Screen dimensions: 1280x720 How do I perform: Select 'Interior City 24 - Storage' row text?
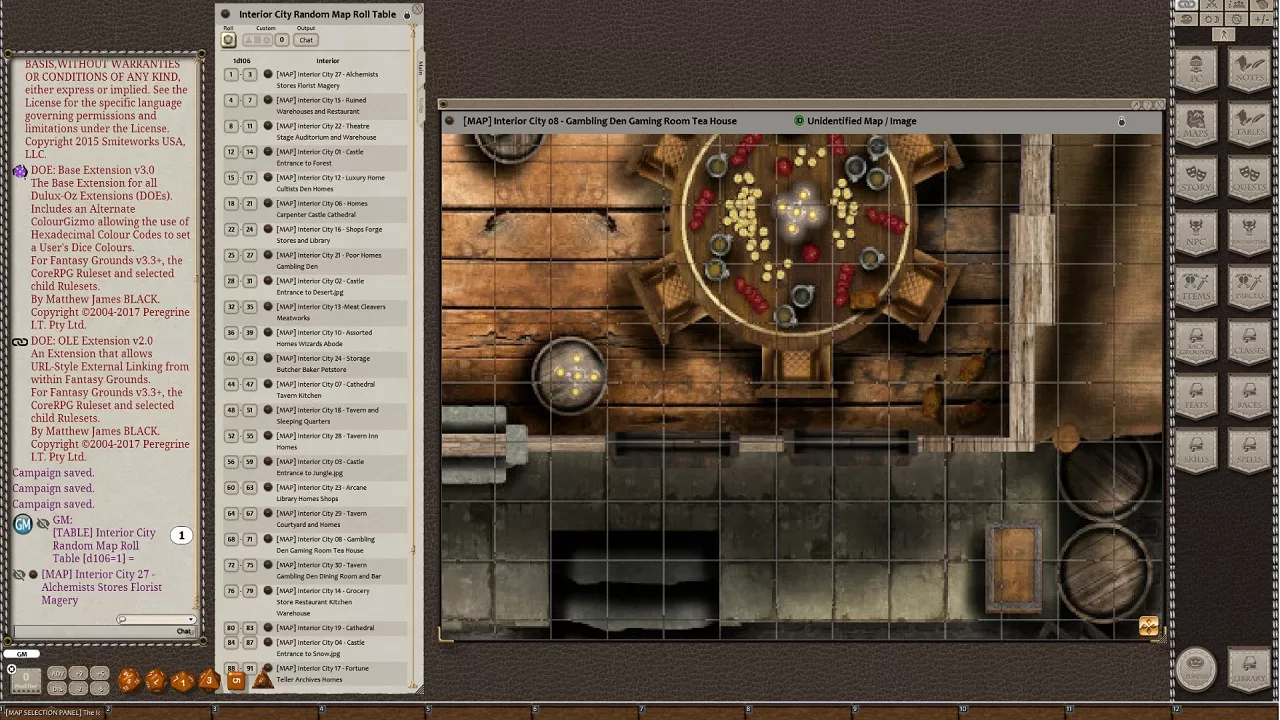pyautogui.click(x=323, y=364)
